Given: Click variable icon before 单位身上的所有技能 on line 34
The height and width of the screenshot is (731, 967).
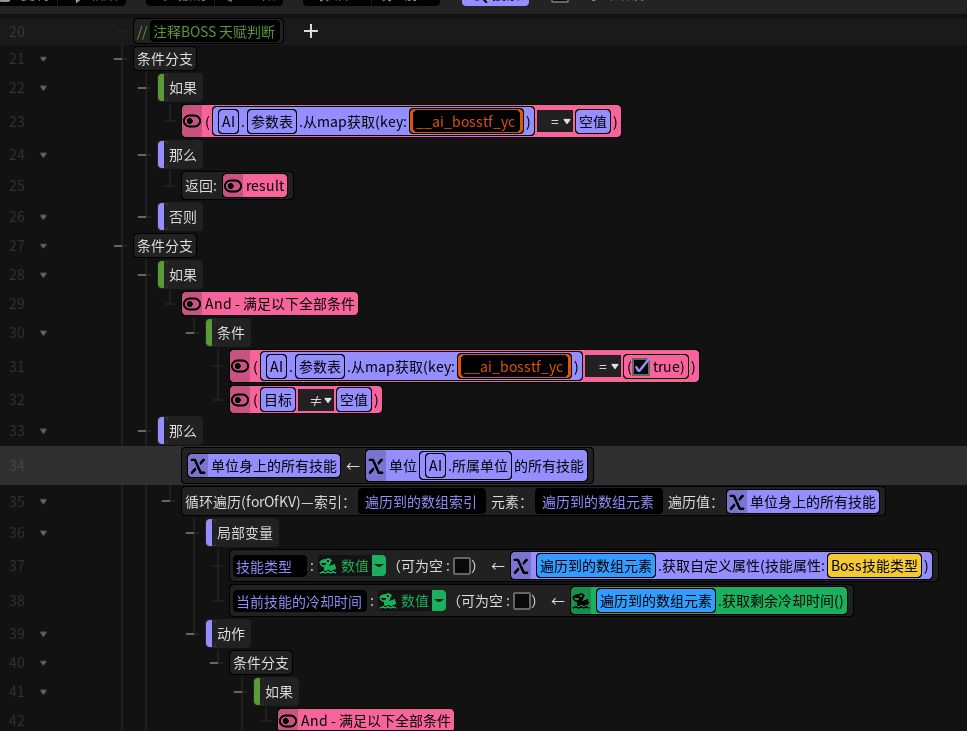Looking at the screenshot, I should pos(197,466).
